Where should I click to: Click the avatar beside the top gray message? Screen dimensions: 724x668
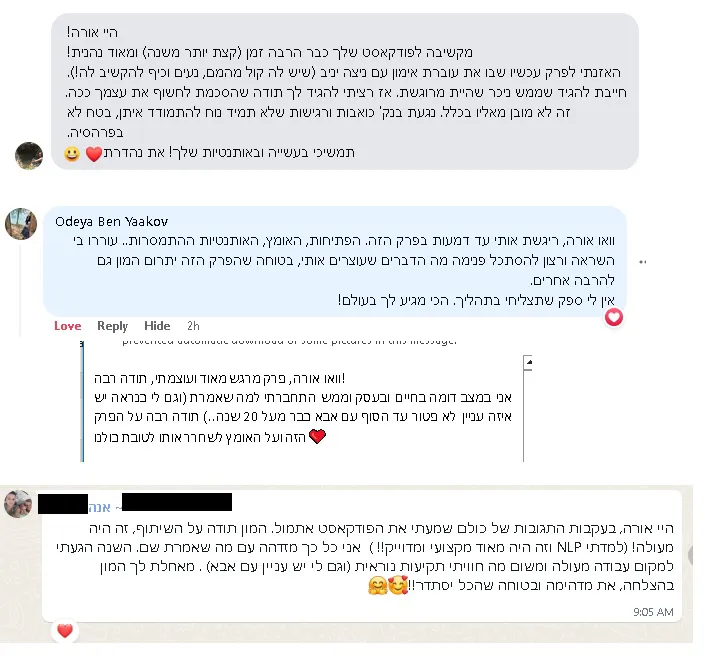[x=28, y=155]
